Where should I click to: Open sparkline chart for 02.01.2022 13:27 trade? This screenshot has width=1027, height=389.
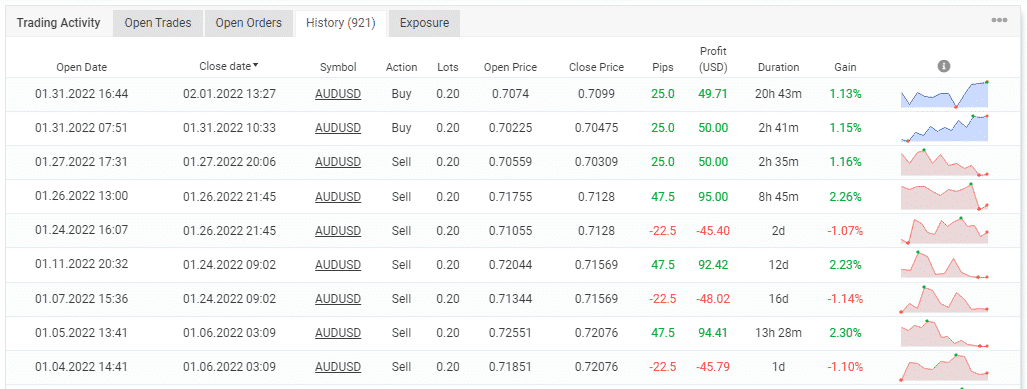point(944,94)
